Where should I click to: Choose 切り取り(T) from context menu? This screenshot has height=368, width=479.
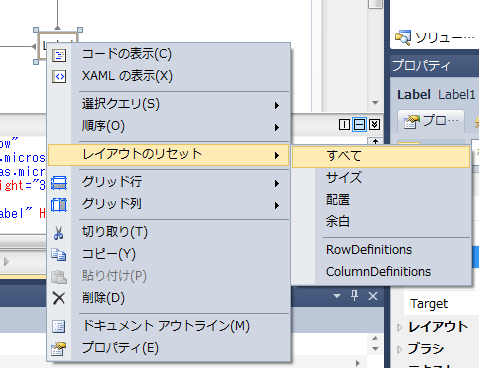pyautogui.click(x=169, y=233)
